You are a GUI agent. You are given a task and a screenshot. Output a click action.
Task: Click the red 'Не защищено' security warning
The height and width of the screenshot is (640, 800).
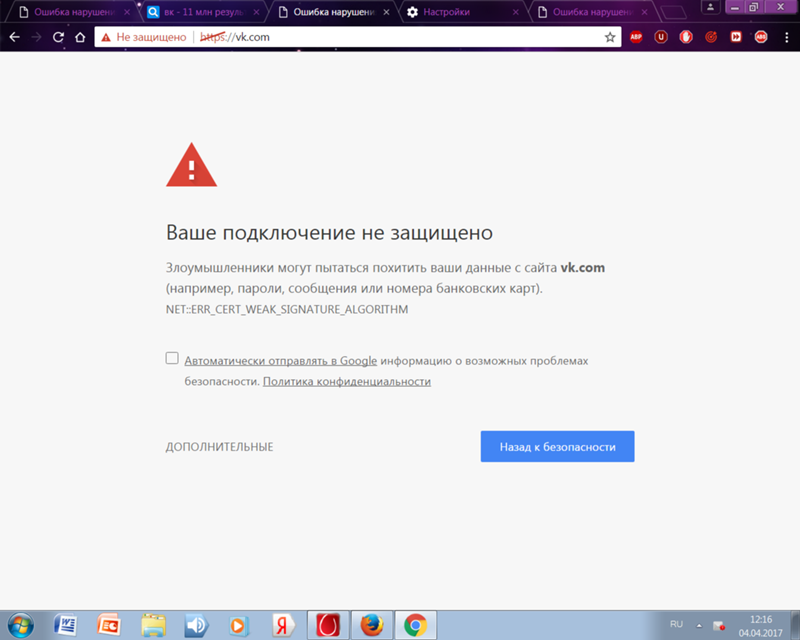(144, 37)
